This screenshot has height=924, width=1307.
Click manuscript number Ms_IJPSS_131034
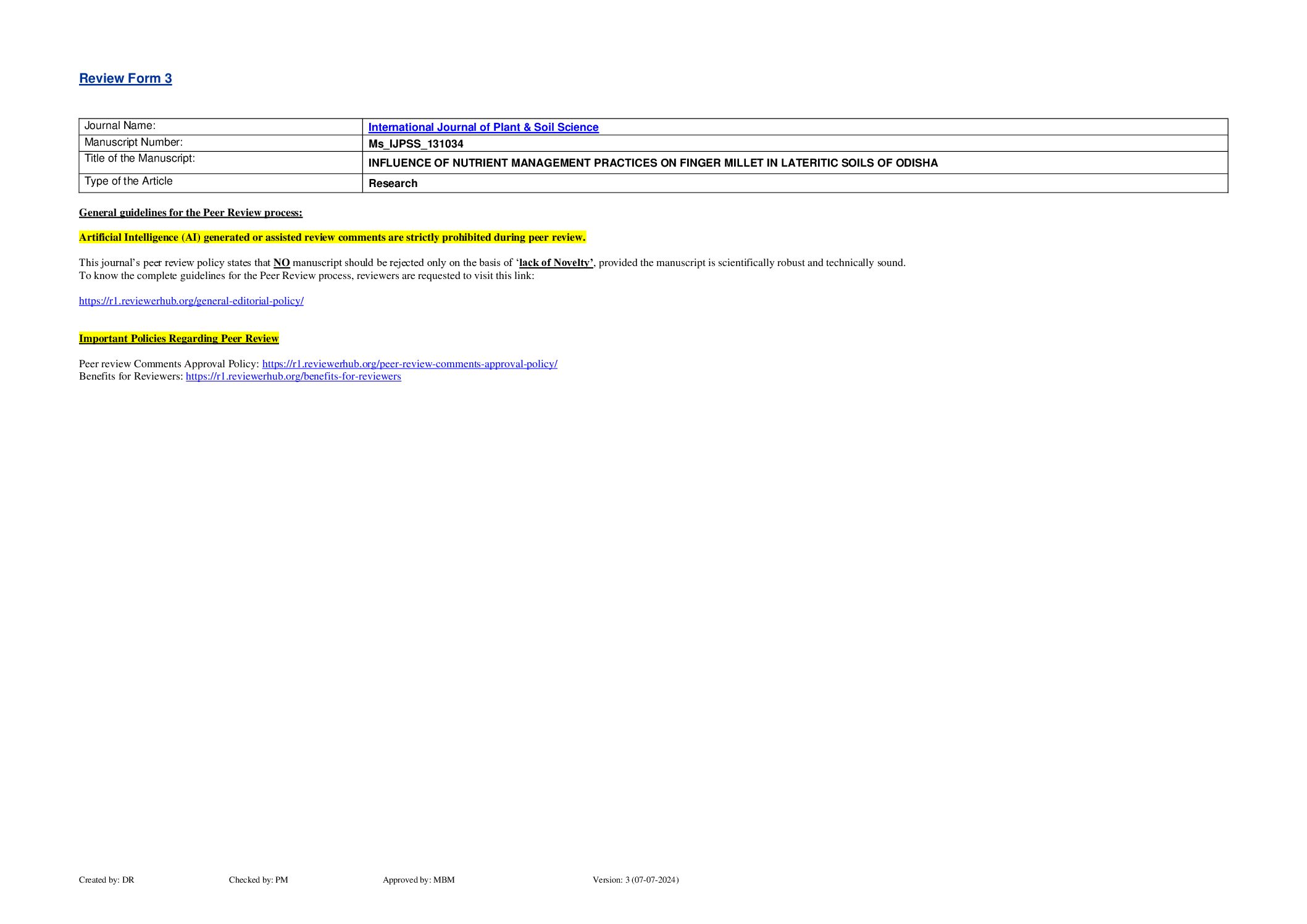tap(415, 144)
